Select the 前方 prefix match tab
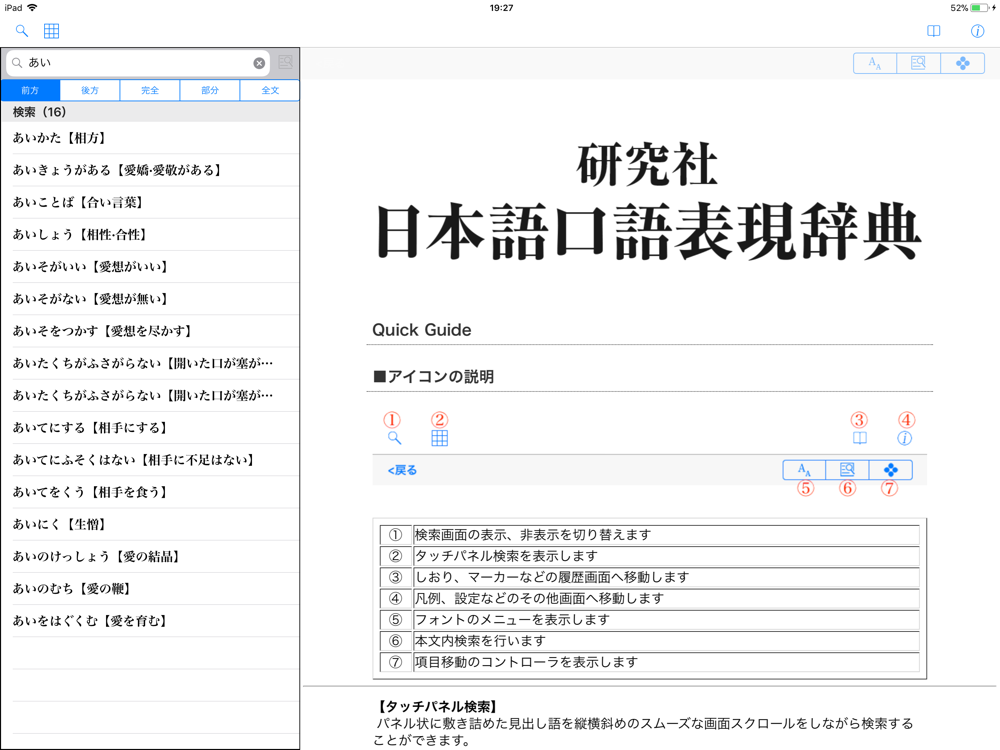Screen dimensions: 1000x750 [x=30, y=91]
